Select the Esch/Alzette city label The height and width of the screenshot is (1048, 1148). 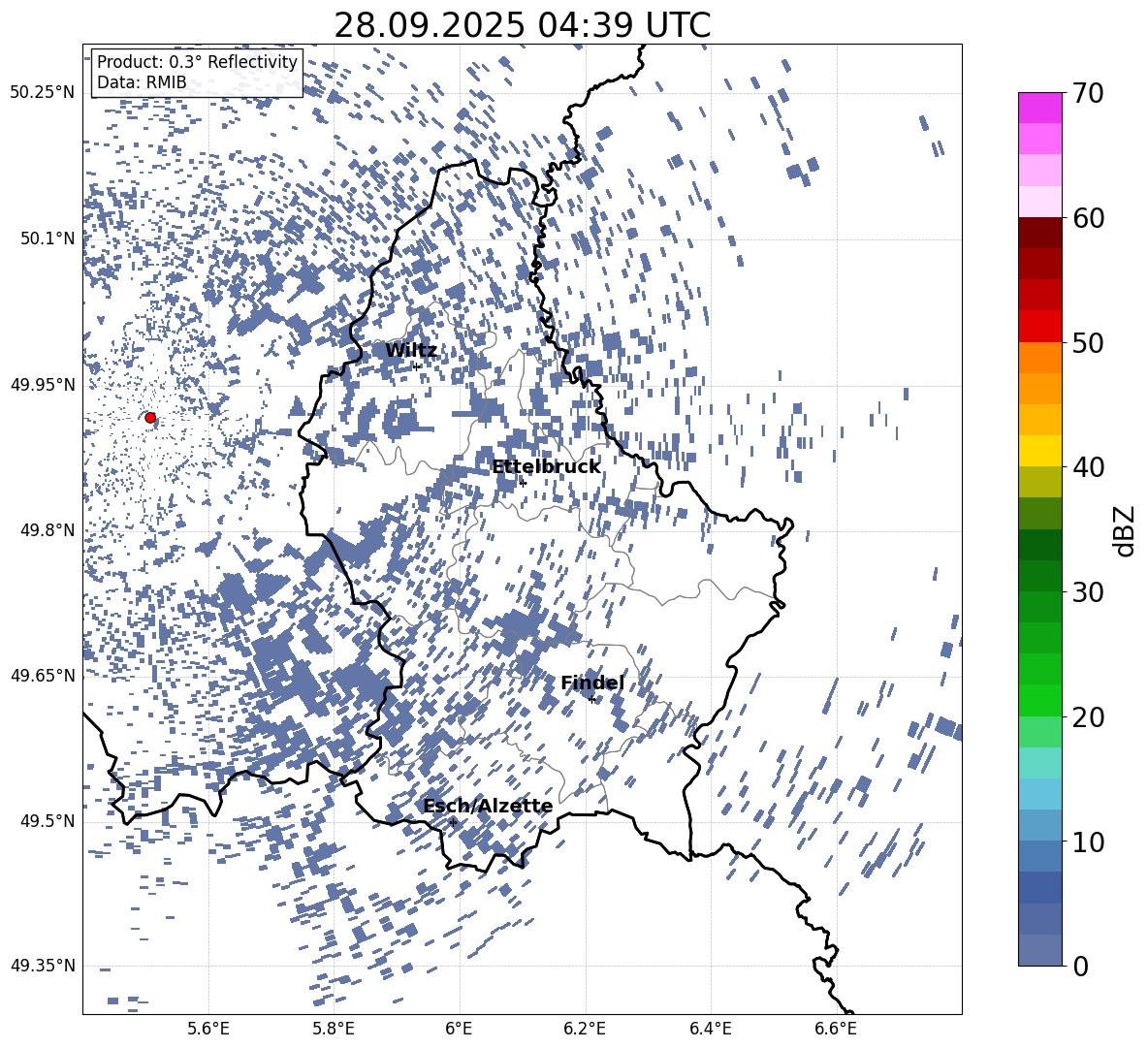point(488,806)
